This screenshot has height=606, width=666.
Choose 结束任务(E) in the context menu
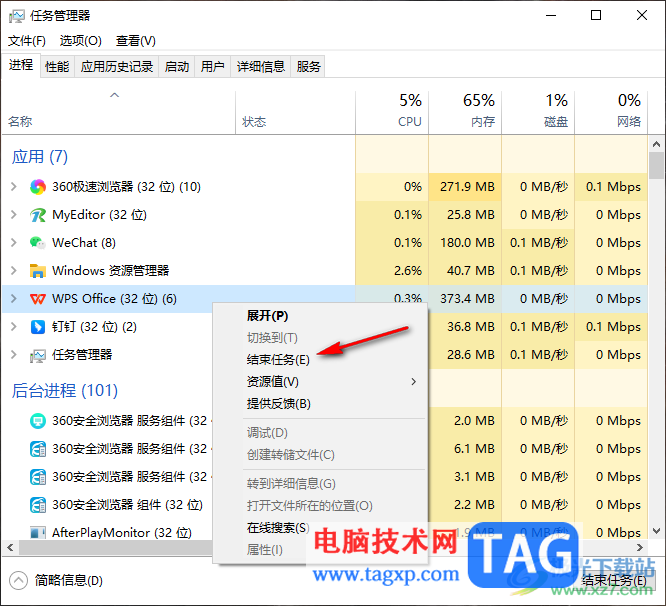tap(278, 360)
